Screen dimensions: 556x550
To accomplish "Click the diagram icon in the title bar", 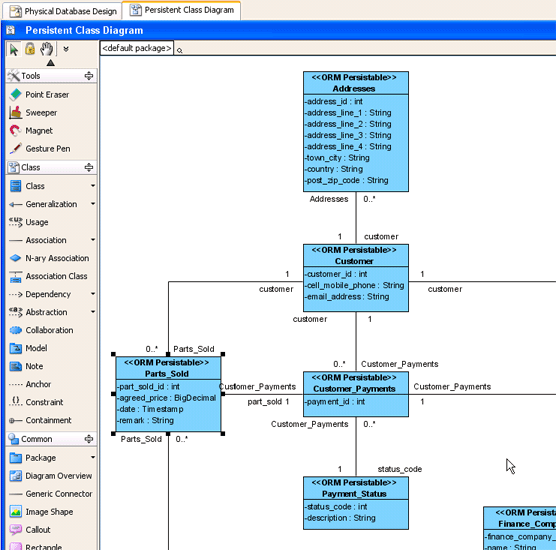I will click(11, 30).
